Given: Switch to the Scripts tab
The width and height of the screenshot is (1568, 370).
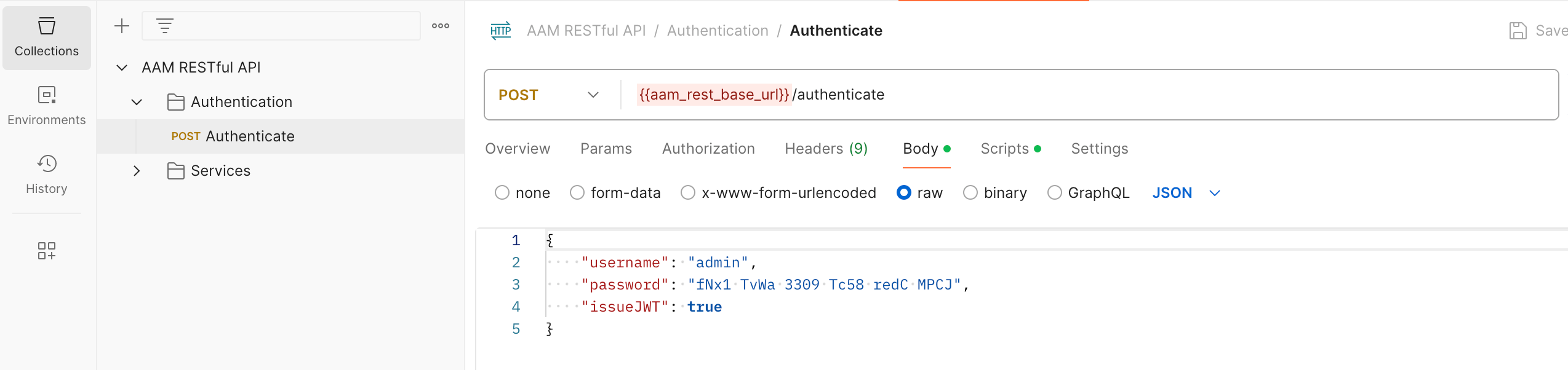Looking at the screenshot, I should (1010, 149).
